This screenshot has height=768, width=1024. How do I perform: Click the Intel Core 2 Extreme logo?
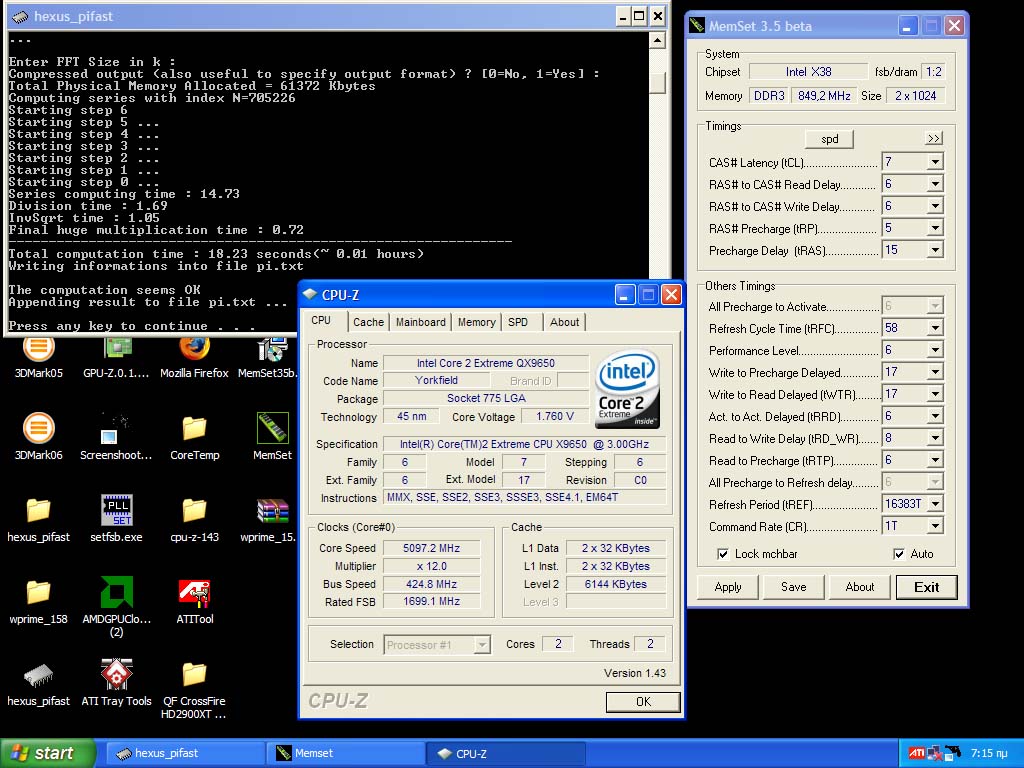click(x=627, y=389)
